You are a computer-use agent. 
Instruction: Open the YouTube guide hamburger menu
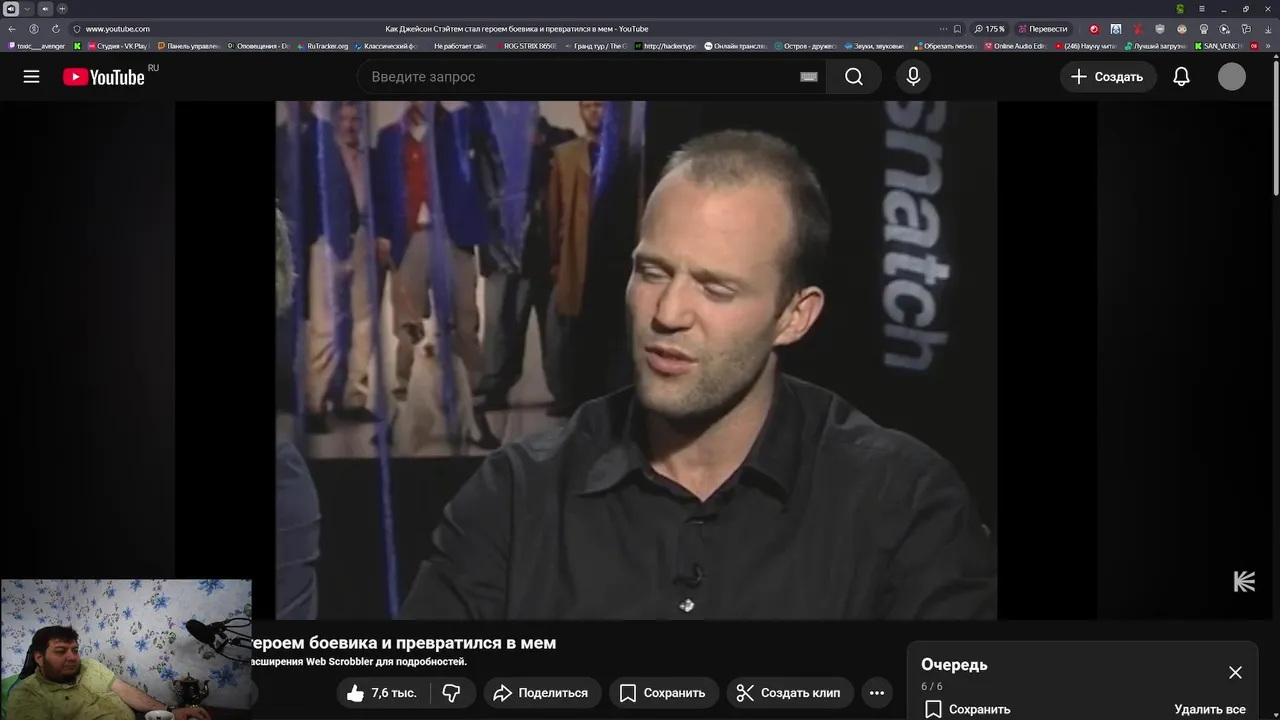point(31,77)
